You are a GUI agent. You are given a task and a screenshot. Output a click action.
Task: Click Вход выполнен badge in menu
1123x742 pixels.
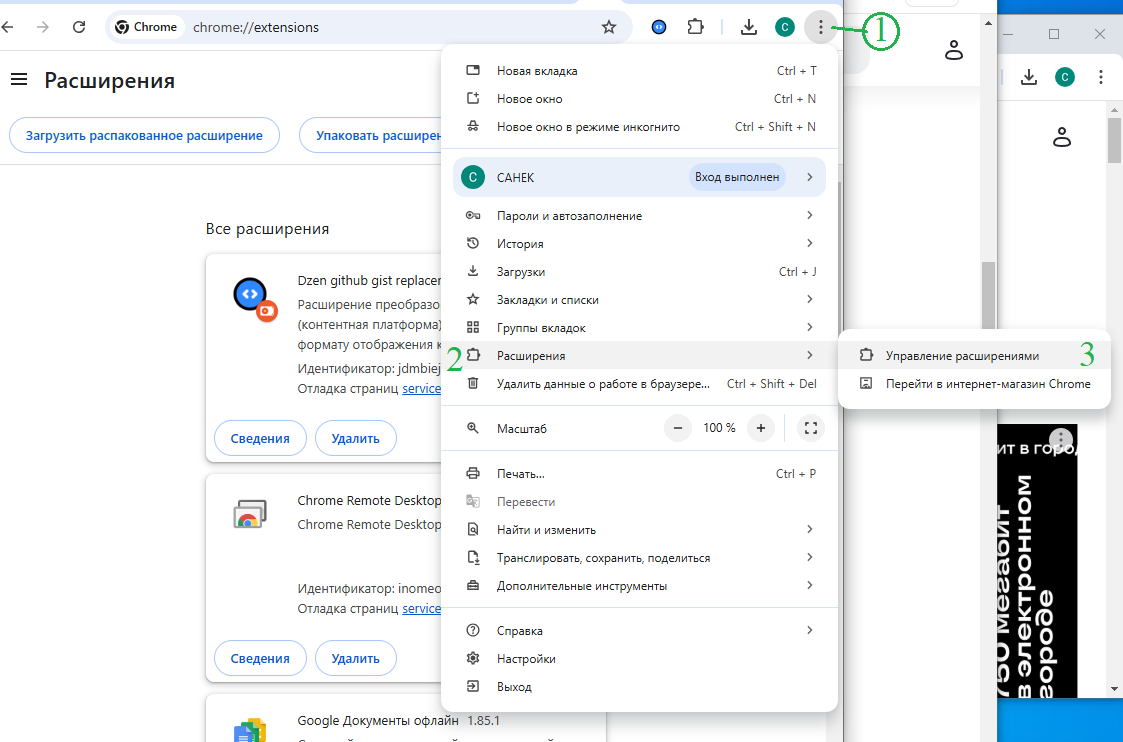pyautogui.click(x=737, y=177)
